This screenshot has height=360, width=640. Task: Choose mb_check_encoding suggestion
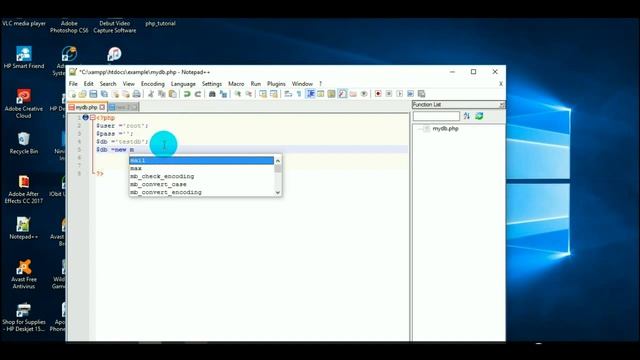pyautogui.click(x=202, y=176)
